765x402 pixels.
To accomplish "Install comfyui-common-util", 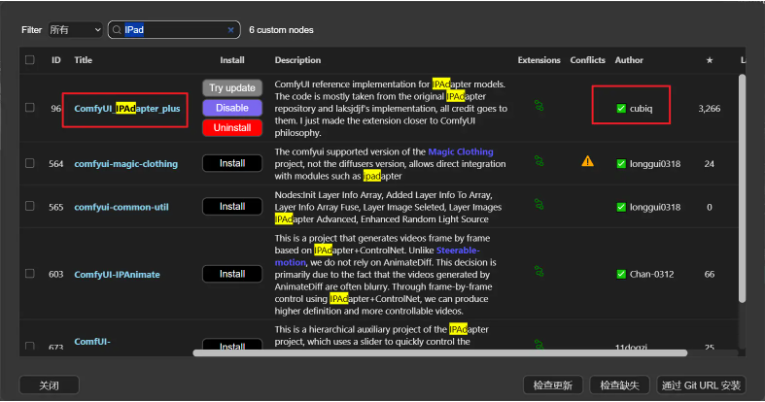I will [232, 206].
